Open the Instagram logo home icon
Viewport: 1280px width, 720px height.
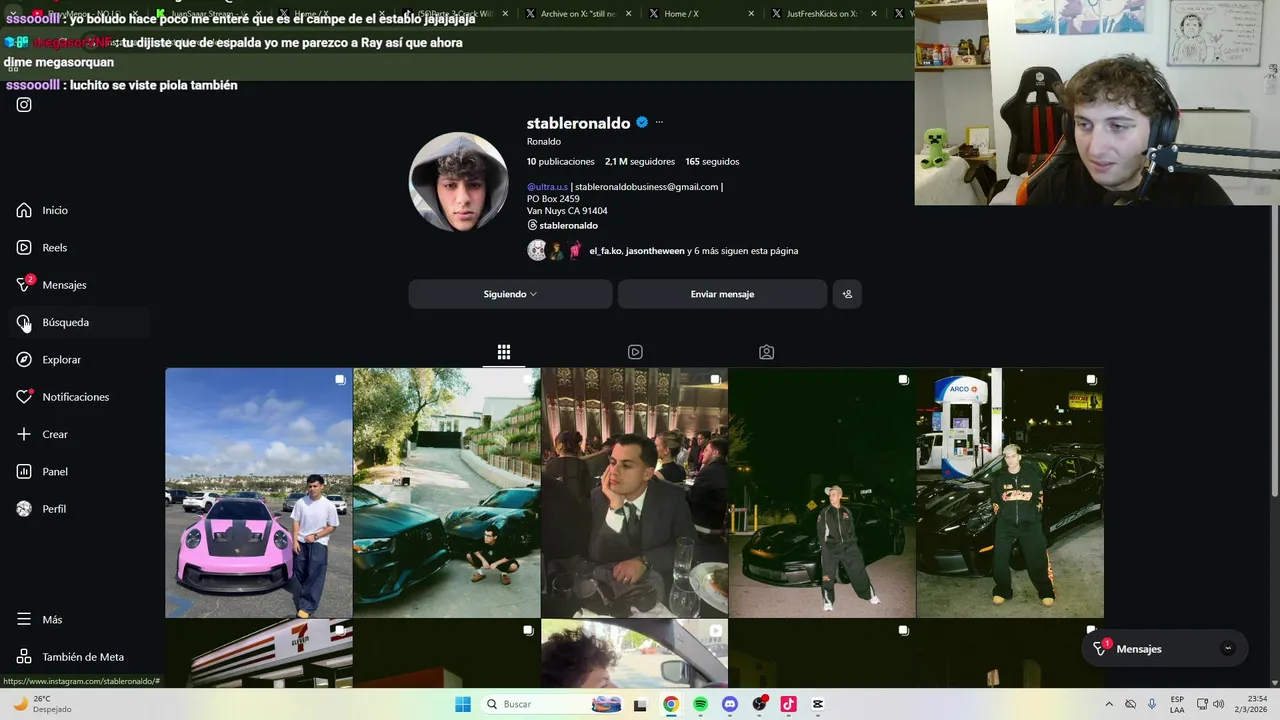[x=24, y=105]
